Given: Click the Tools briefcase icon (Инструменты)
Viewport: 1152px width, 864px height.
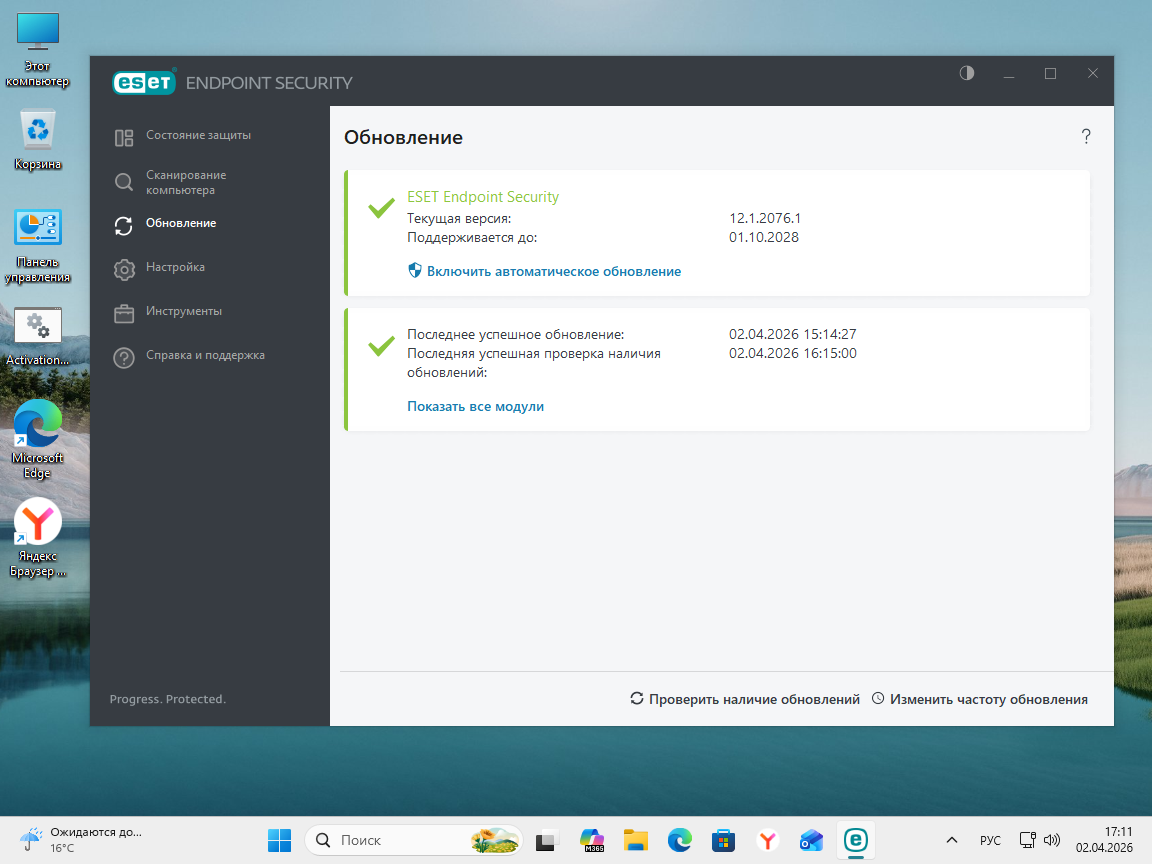Looking at the screenshot, I should (x=124, y=313).
